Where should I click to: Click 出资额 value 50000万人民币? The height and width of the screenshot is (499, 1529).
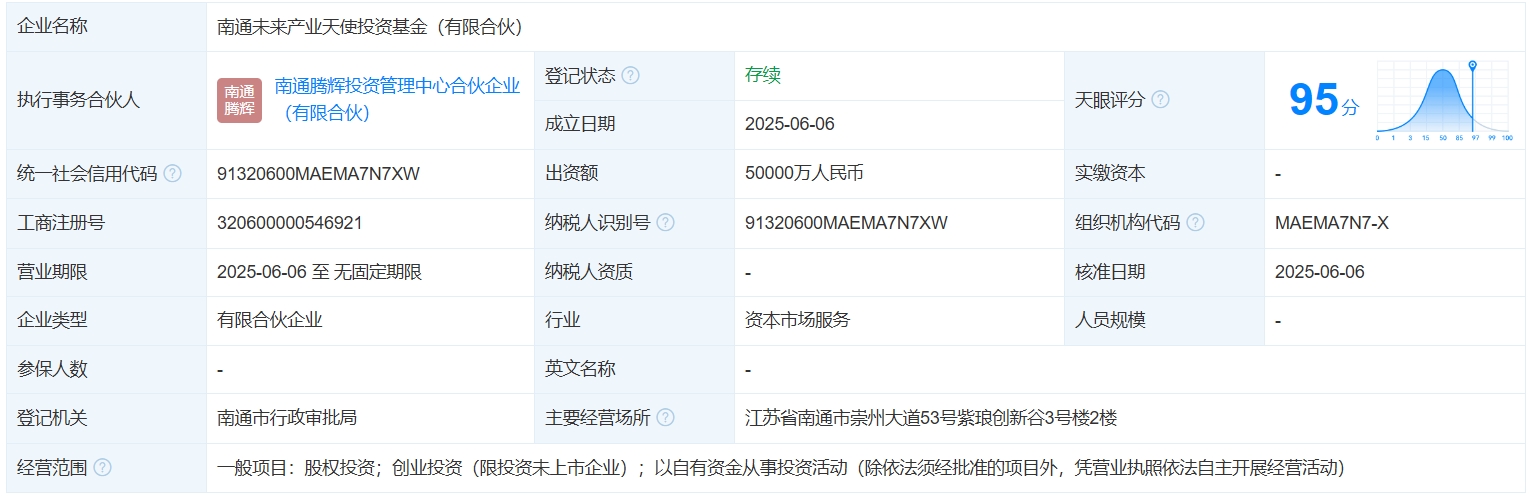coord(804,173)
